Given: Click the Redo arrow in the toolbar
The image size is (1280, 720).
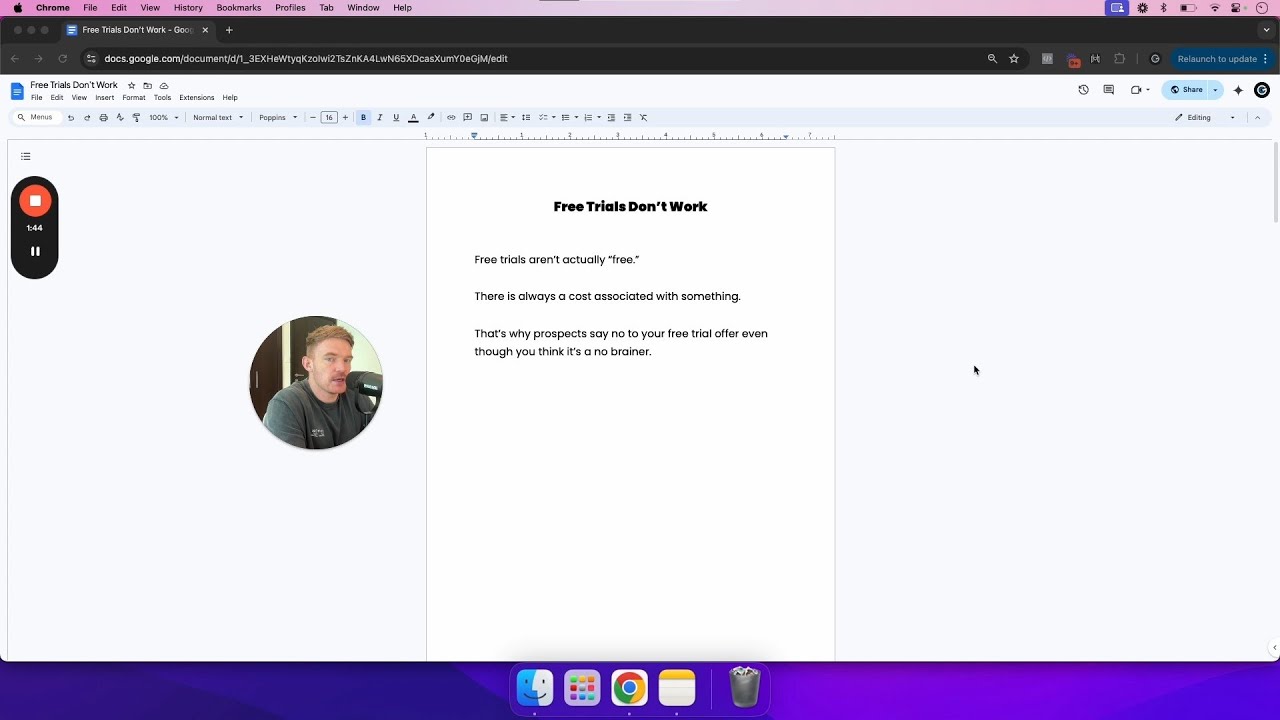Looking at the screenshot, I should tap(87, 118).
